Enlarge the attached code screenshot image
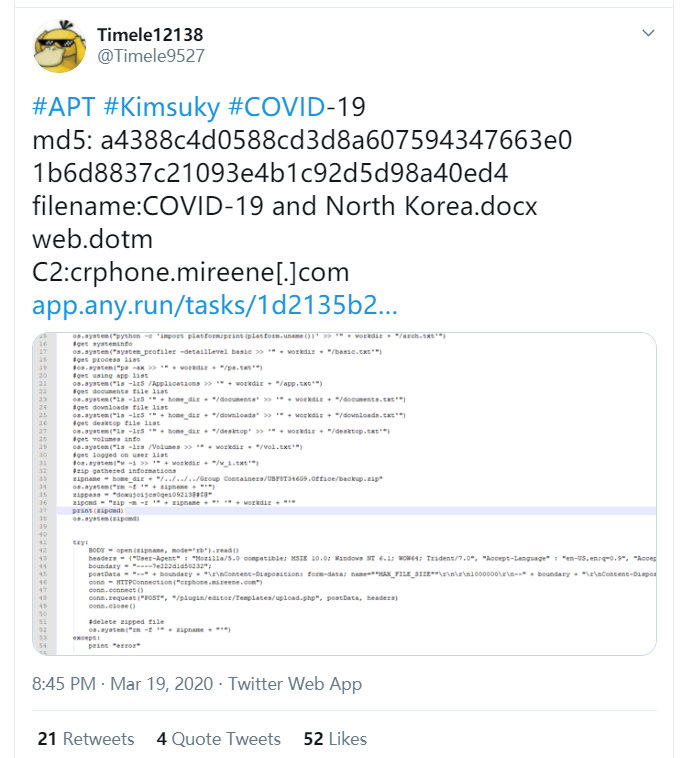Screen dimensions: 694x758 343,493
